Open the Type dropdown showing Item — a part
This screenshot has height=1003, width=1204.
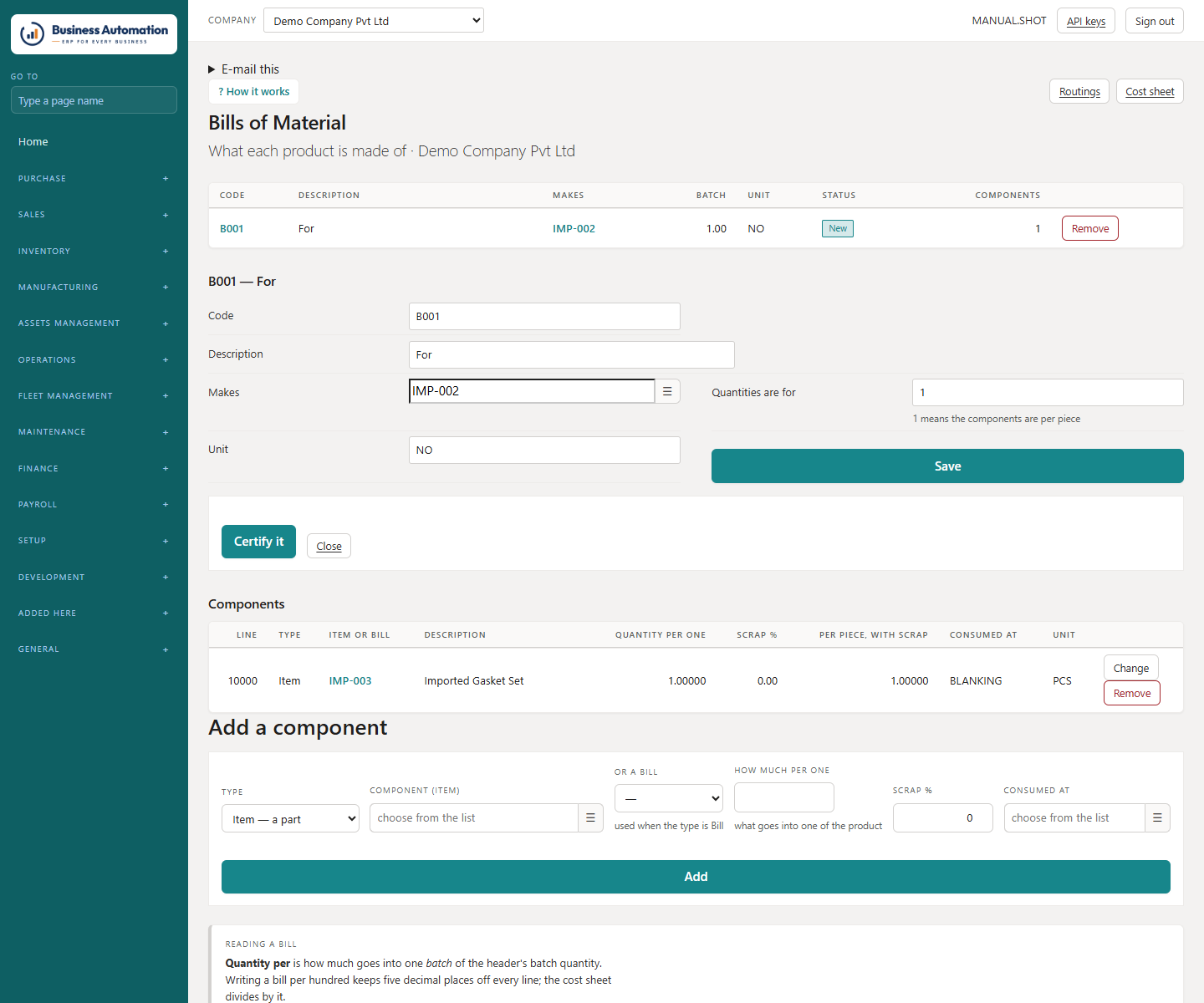[290, 819]
